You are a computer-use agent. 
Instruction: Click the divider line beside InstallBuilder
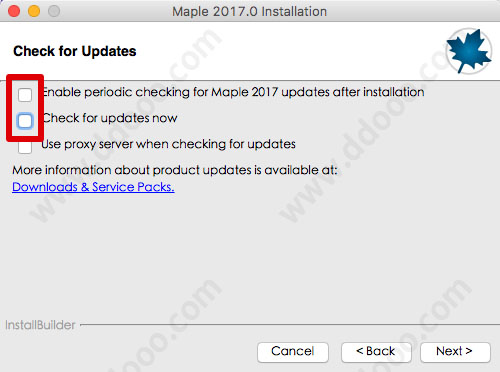[290, 324]
